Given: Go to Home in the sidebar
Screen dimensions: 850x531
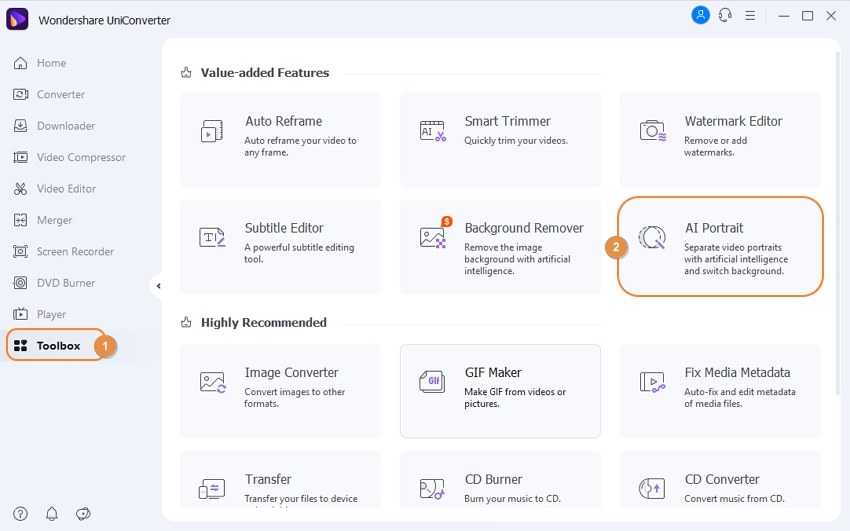Looking at the screenshot, I should tap(50, 63).
